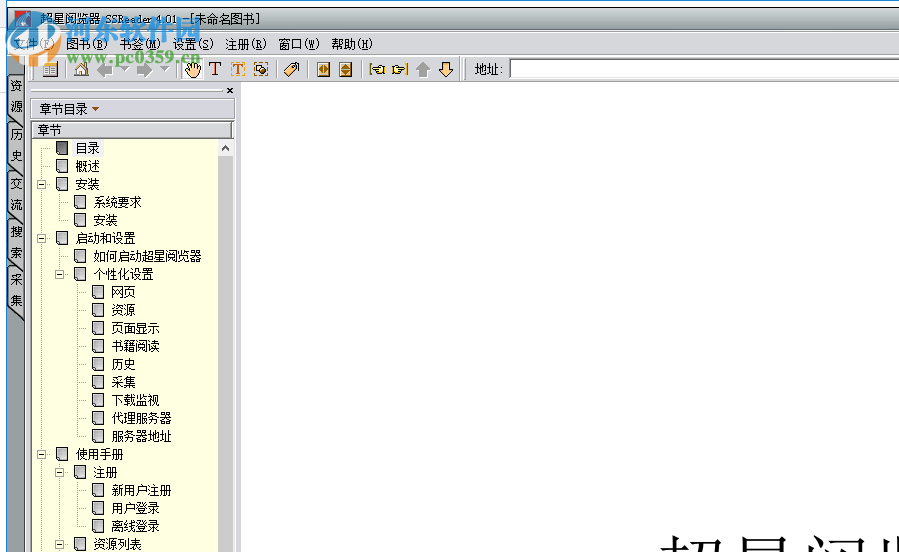Click the page icon beside 个性化设置

click(x=80, y=275)
